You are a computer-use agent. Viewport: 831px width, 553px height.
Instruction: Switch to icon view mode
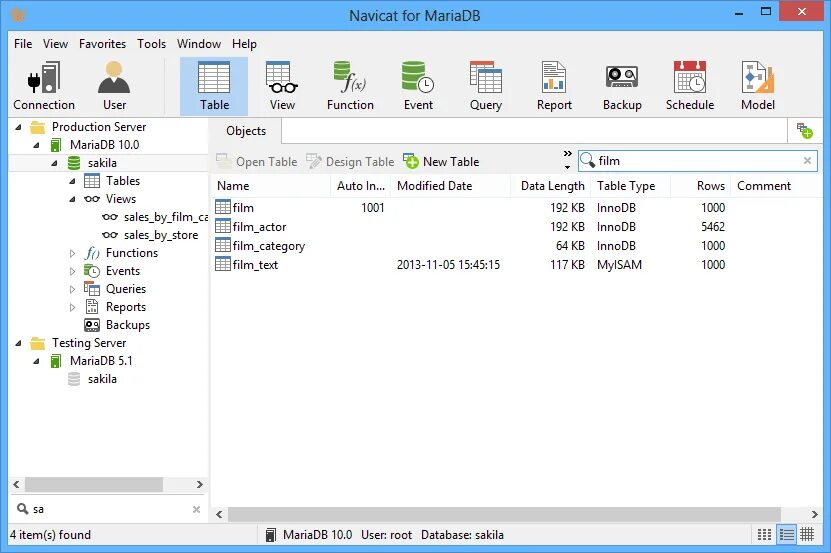coord(764,534)
